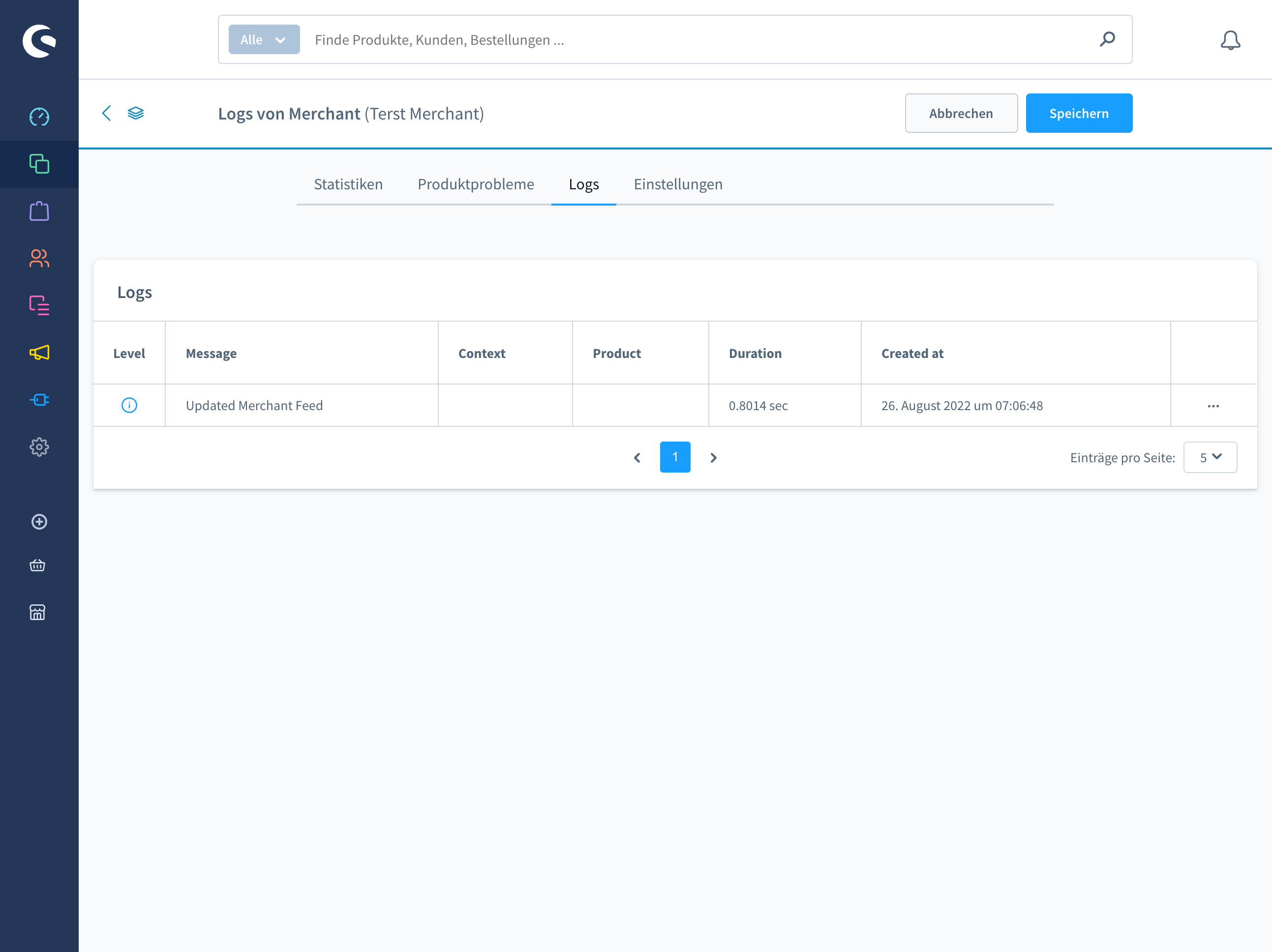Click the Speichern button

(1079, 113)
